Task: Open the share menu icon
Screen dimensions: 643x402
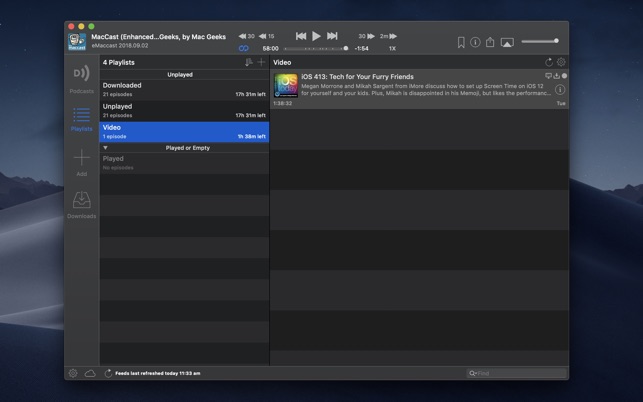Action: click(490, 42)
